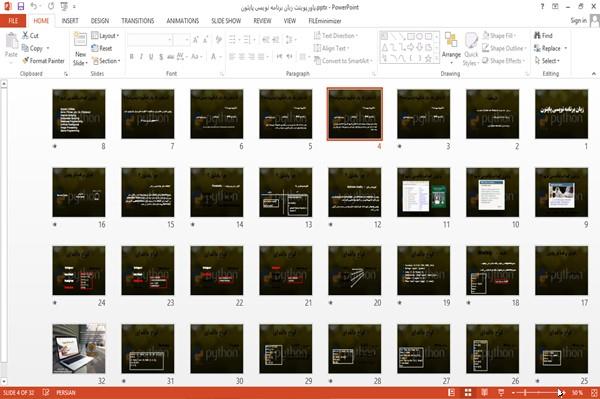Click the Format Painter brush

tap(25, 60)
